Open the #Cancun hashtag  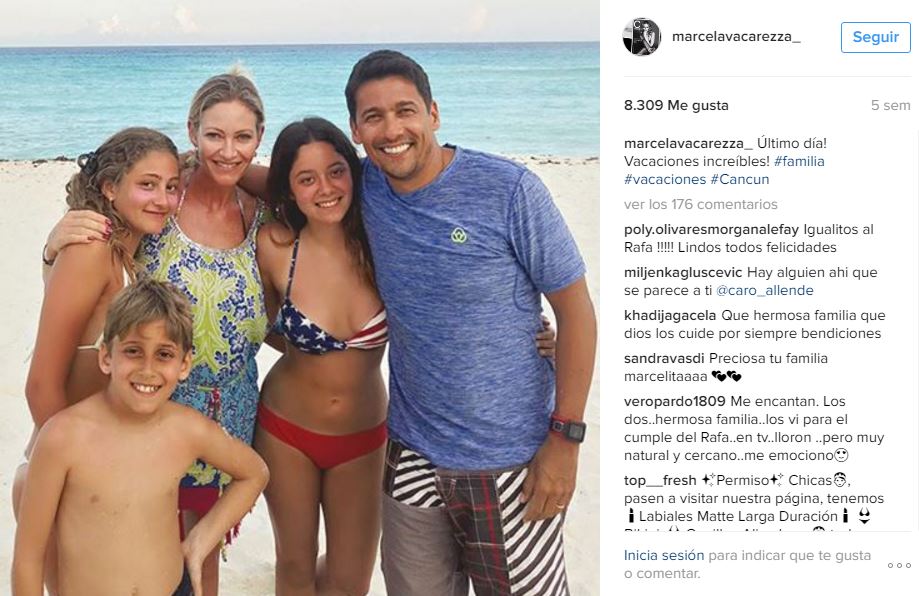(x=740, y=179)
